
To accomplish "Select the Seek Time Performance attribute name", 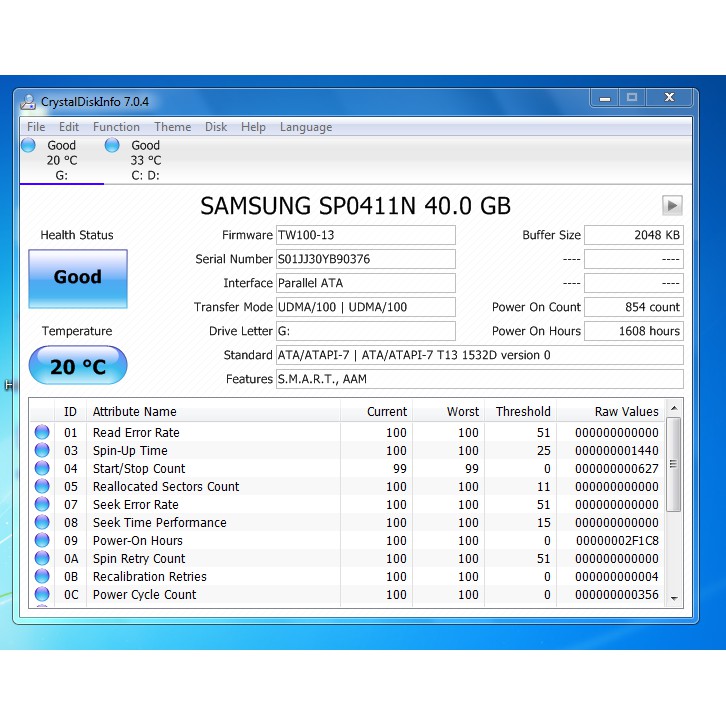I will click(160, 523).
